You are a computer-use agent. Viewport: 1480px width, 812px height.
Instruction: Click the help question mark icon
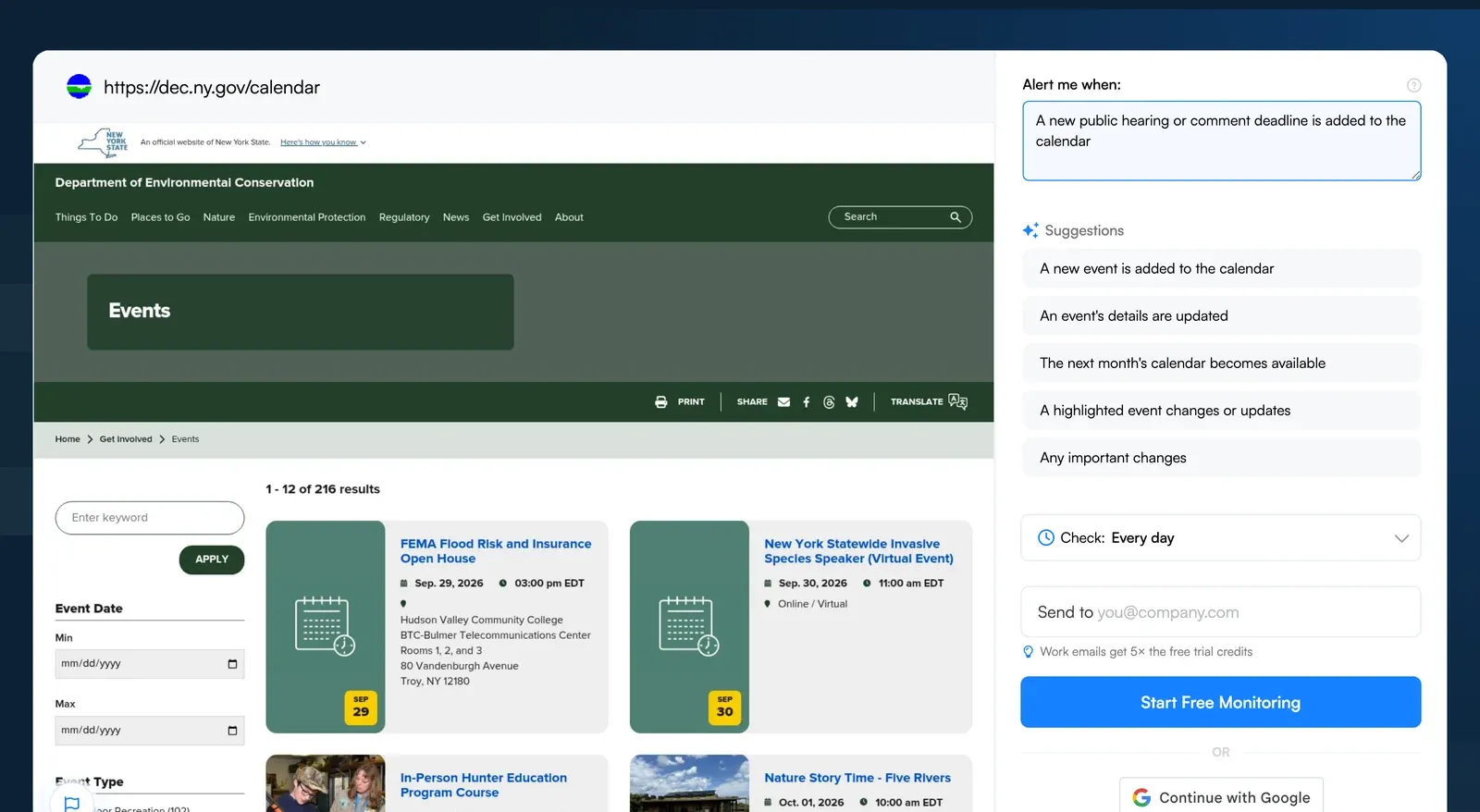1413,85
